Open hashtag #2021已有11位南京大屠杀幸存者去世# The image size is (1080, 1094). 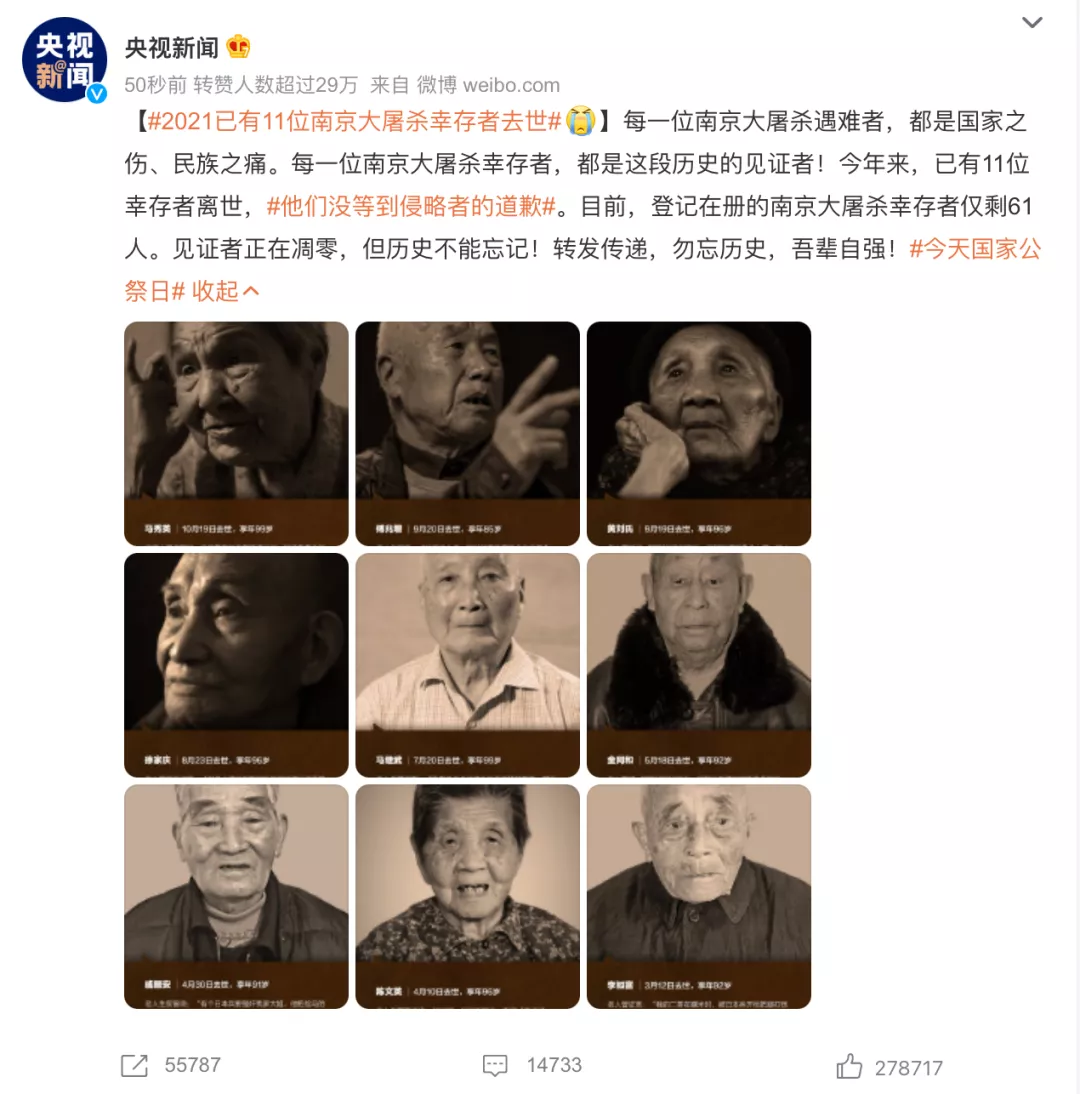[355, 121]
